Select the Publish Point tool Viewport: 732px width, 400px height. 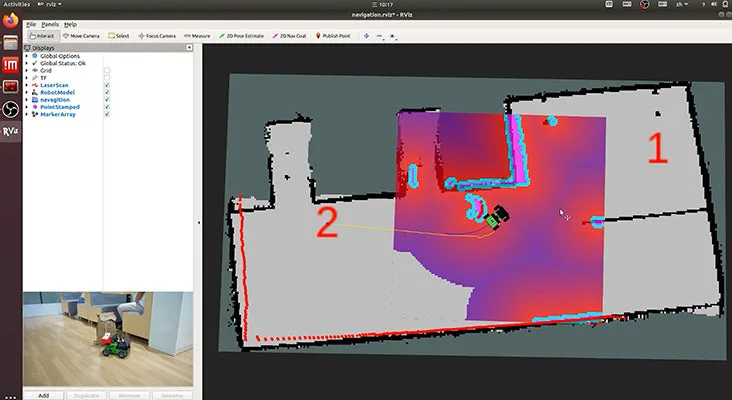coord(333,36)
